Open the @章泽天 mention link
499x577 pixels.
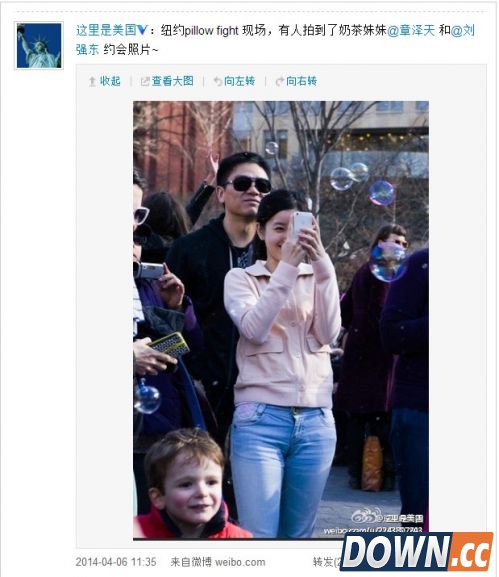pos(411,31)
